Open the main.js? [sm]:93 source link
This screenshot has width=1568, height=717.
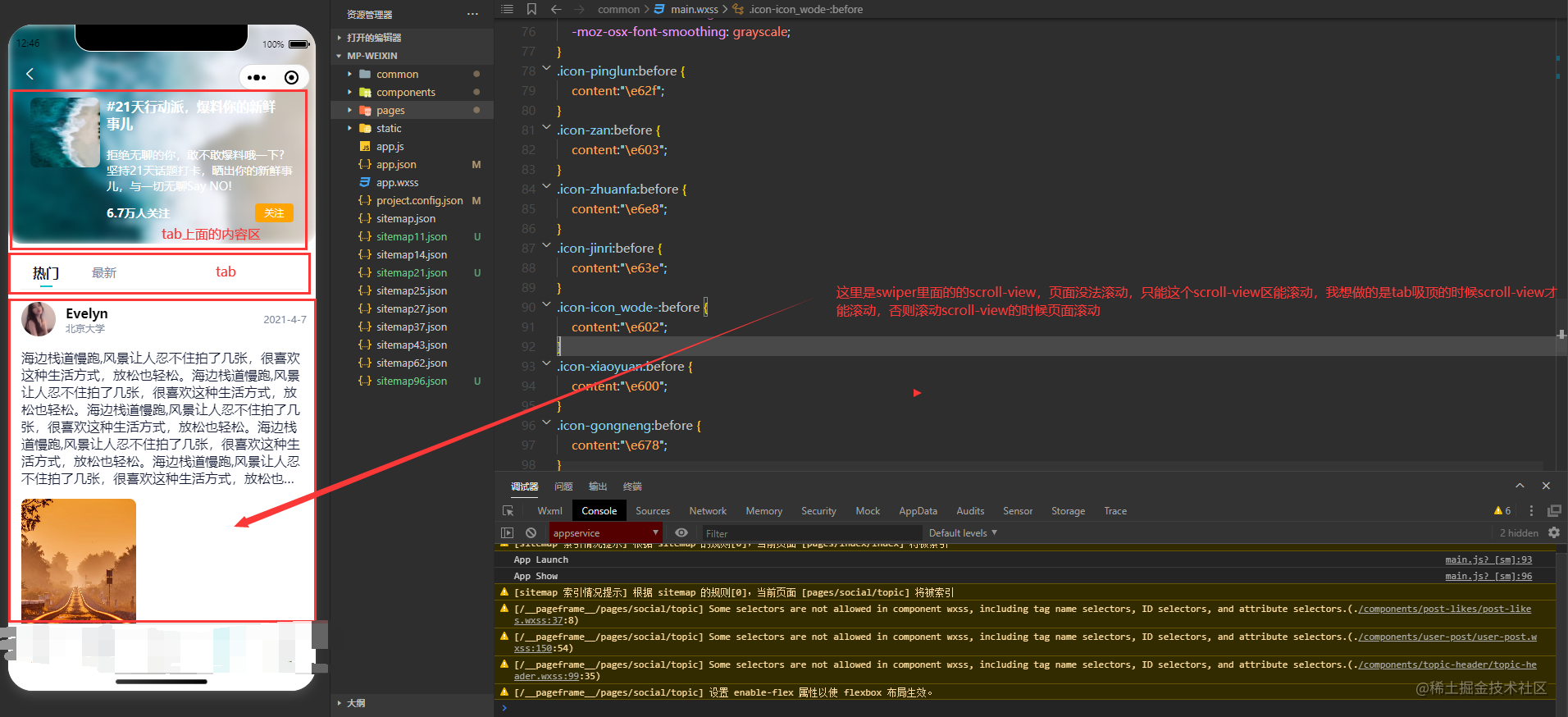1488,559
